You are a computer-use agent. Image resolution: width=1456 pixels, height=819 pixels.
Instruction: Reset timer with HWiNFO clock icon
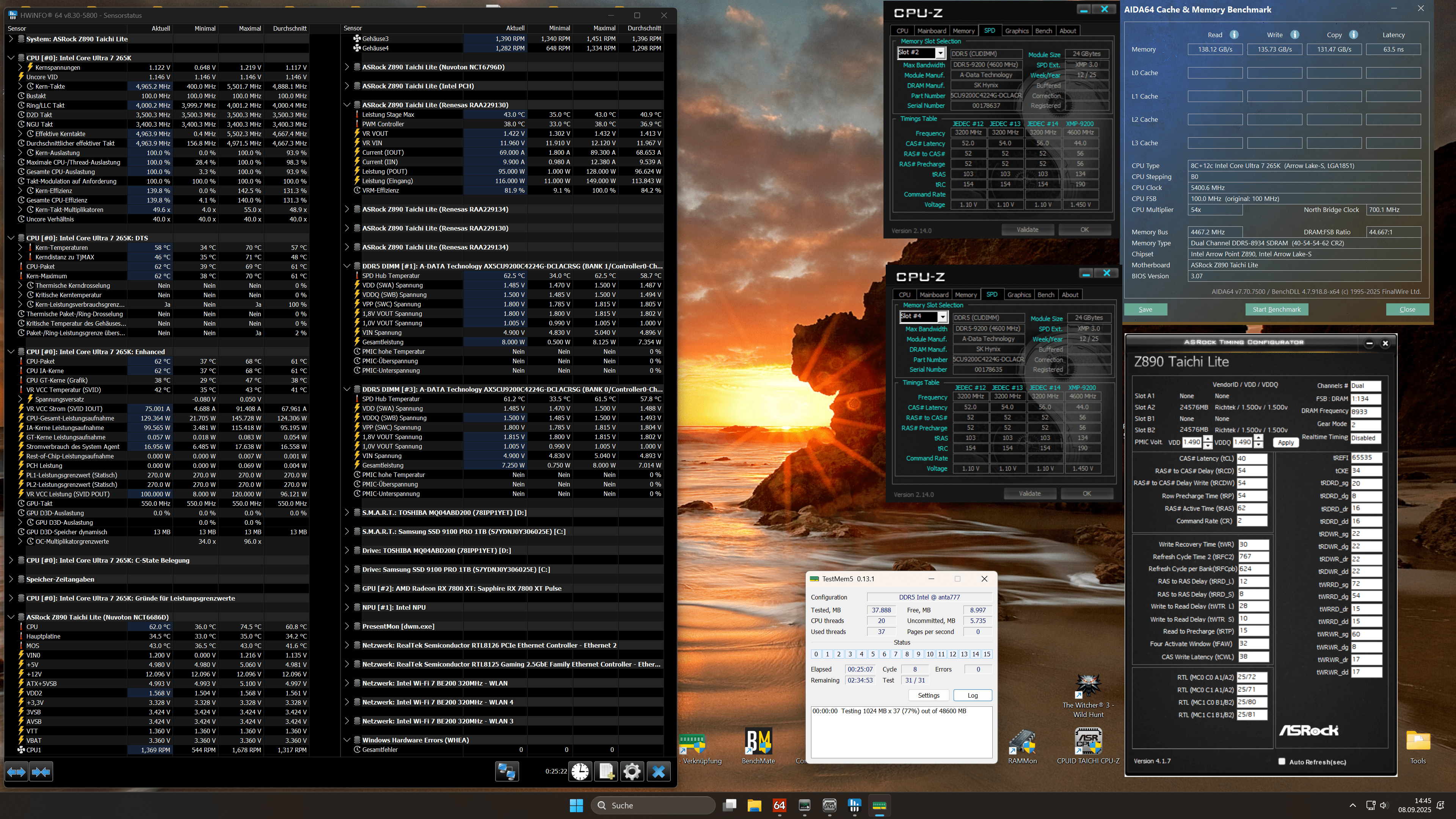click(x=580, y=772)
